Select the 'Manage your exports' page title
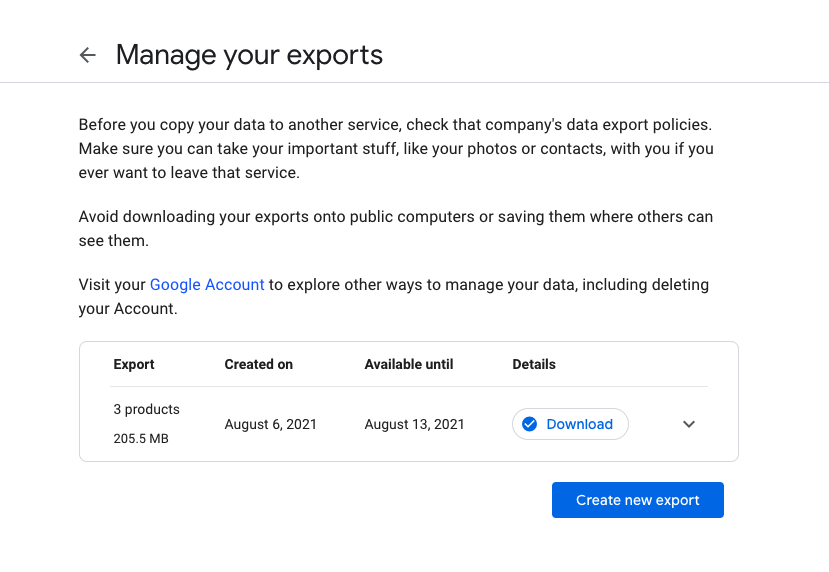Image resolution: width=829 pixels, height=572 pixels. coord(249,55)
